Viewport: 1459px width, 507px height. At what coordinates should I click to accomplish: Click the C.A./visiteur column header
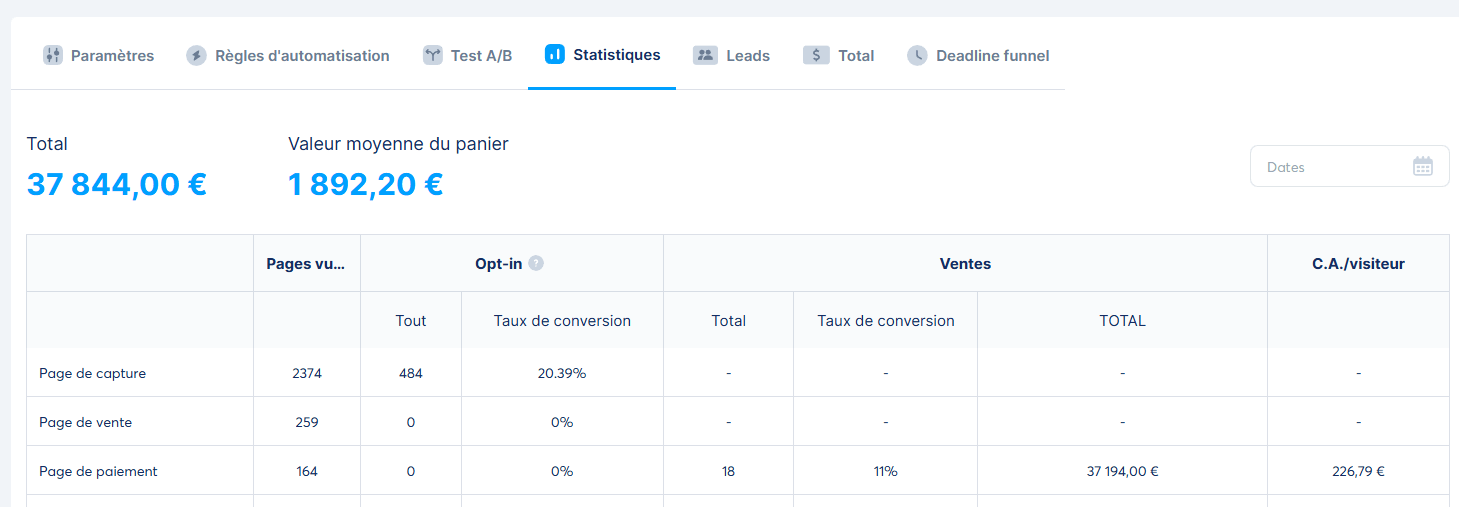pos(1358,264)
